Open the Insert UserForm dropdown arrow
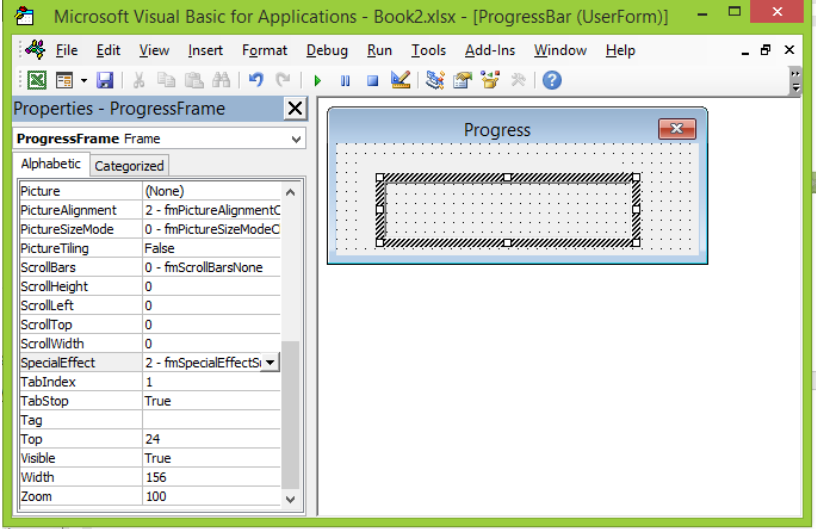This screenshot has width=817, height=529. coord(83,81)
